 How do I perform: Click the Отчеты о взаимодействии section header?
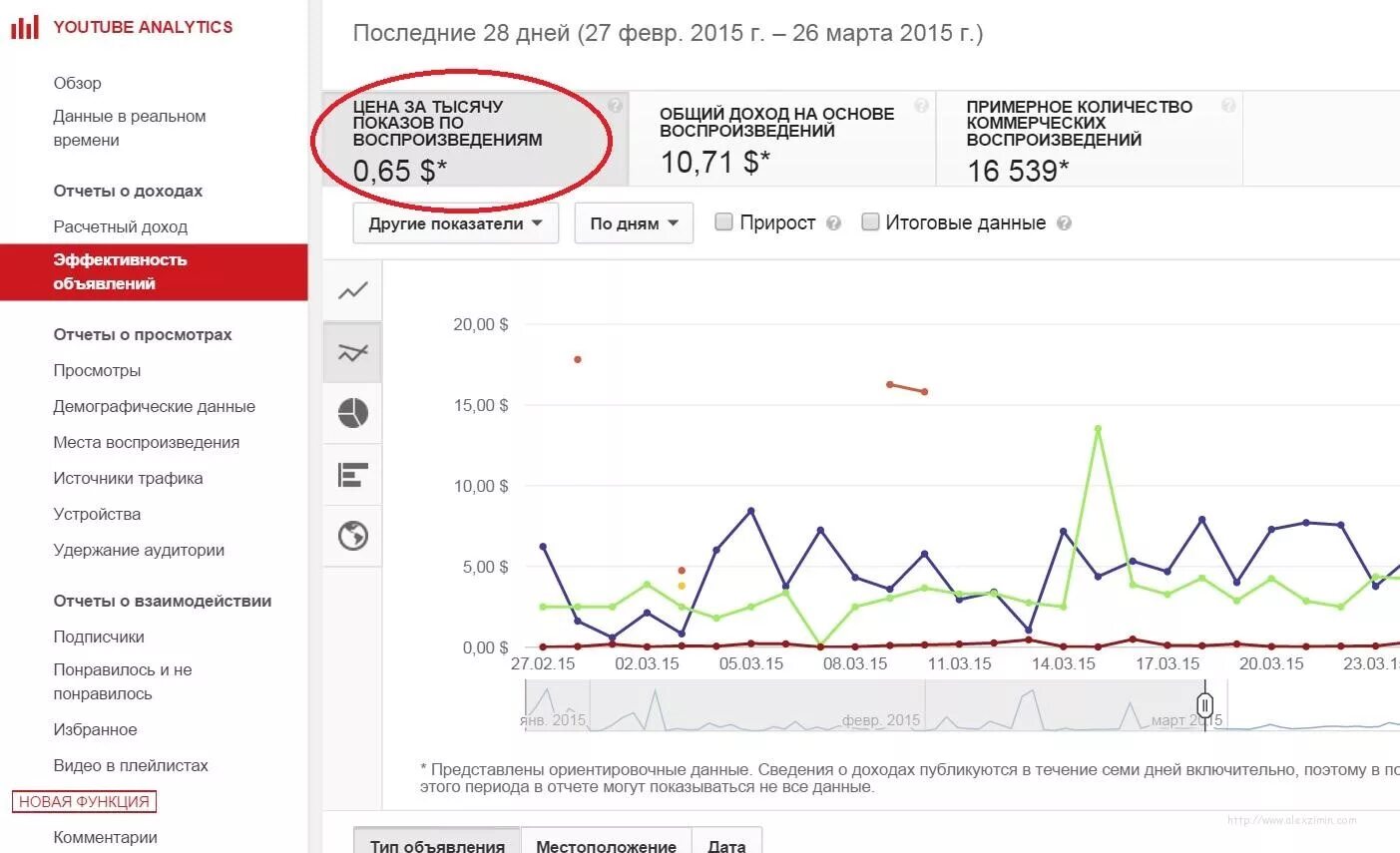pyautogui.click(x=163, y=601)
